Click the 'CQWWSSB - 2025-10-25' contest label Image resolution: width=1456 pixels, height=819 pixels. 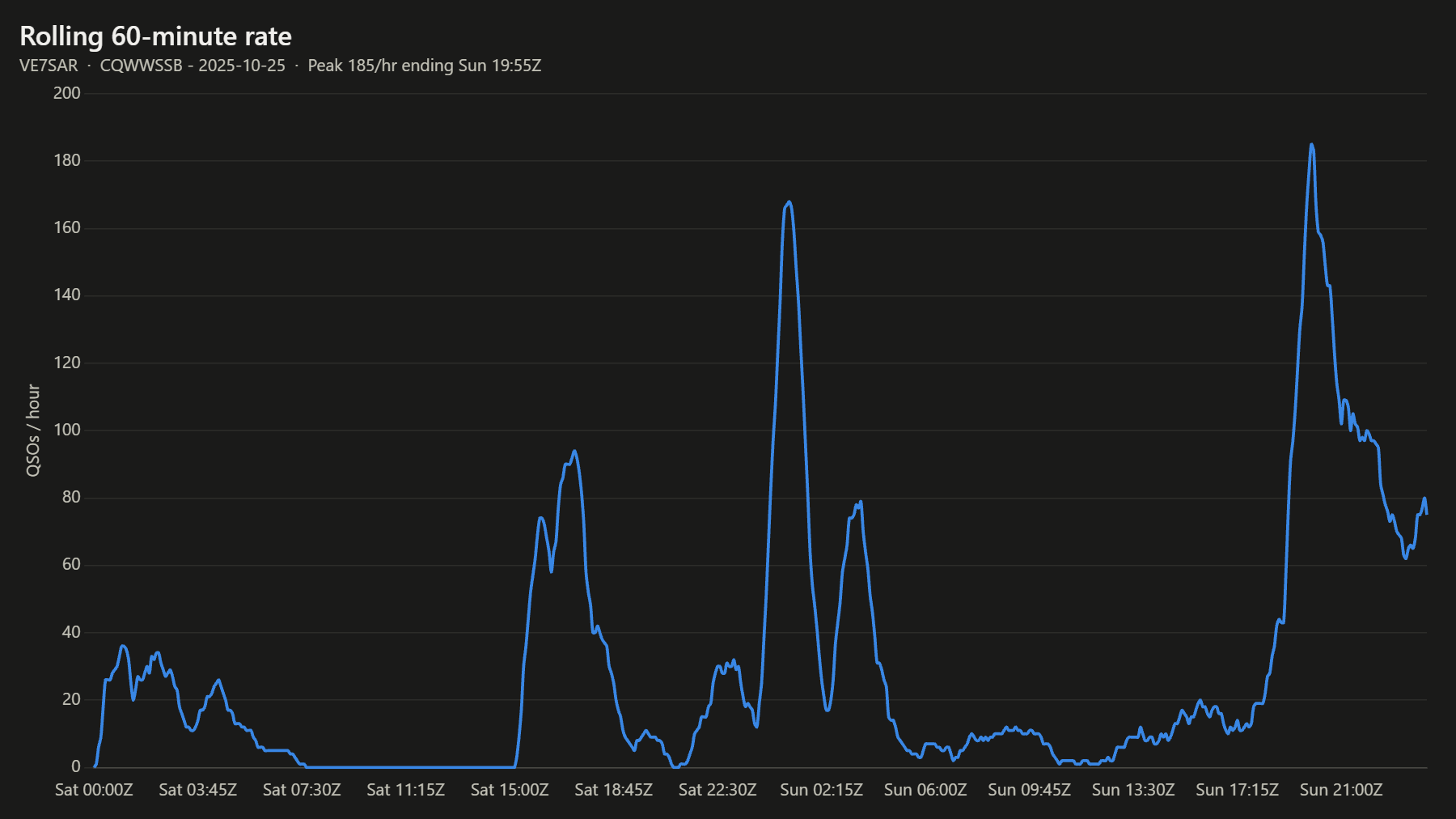click(x=193, y=66)
